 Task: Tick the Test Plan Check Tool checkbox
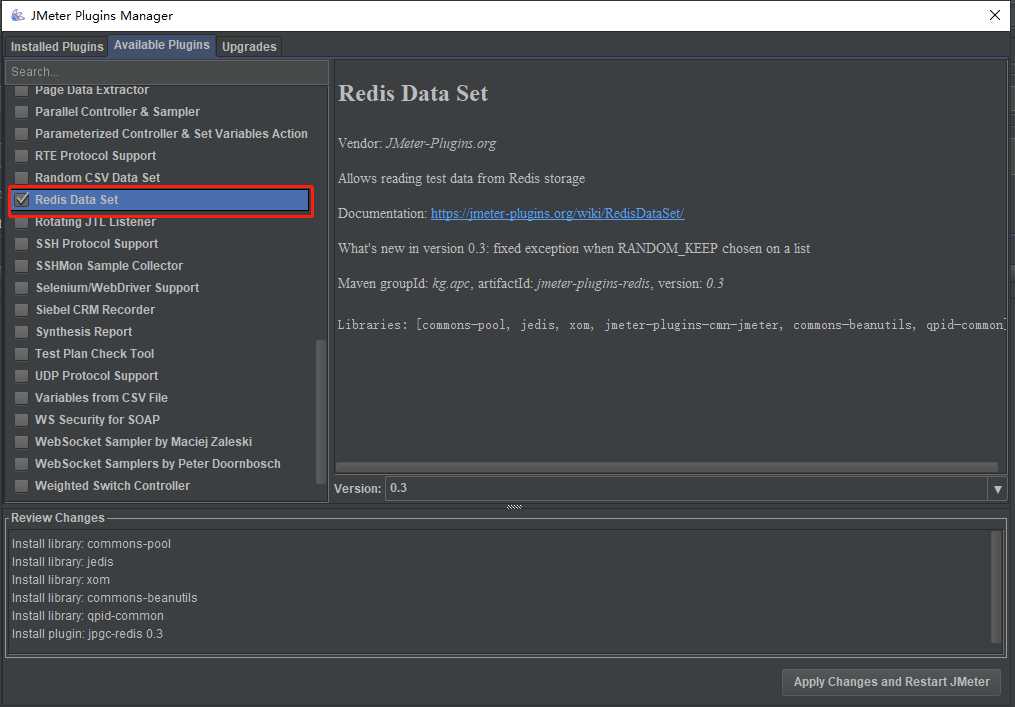(21, 354)
